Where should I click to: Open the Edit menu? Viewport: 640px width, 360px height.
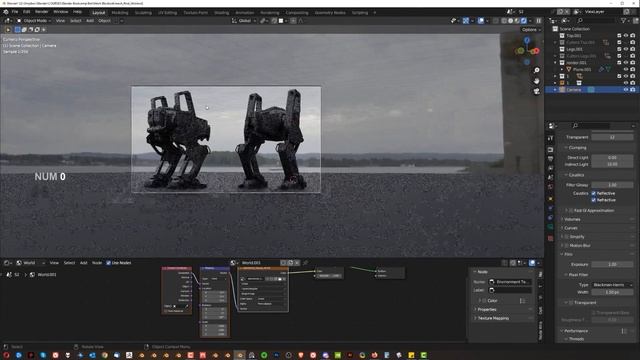click(27, 12)
